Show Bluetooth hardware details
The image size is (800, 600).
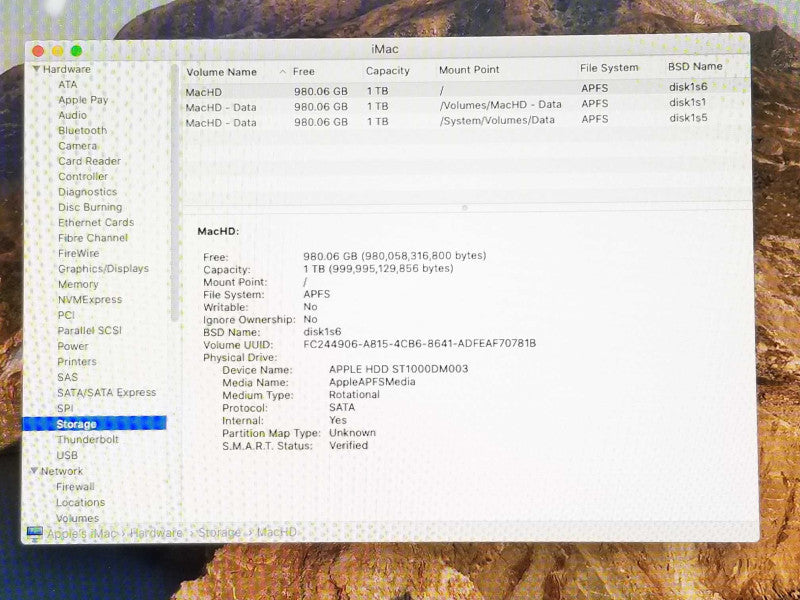click(x=82, y=130)
